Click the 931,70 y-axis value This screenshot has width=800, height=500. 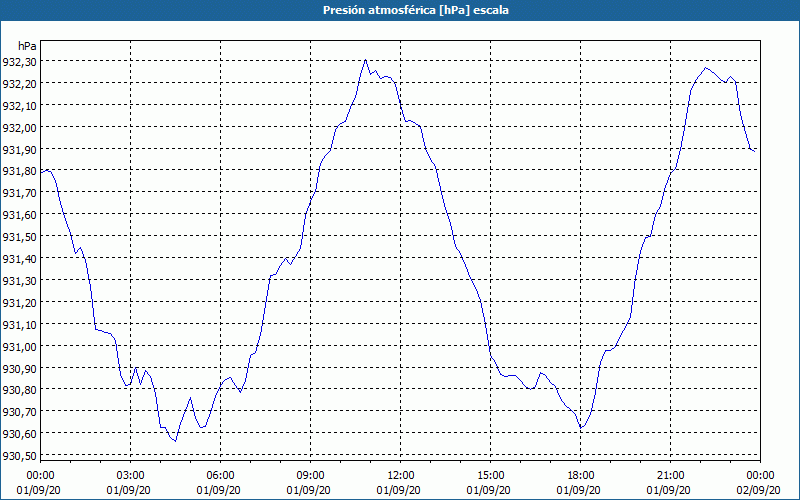[x=20, y=193]
